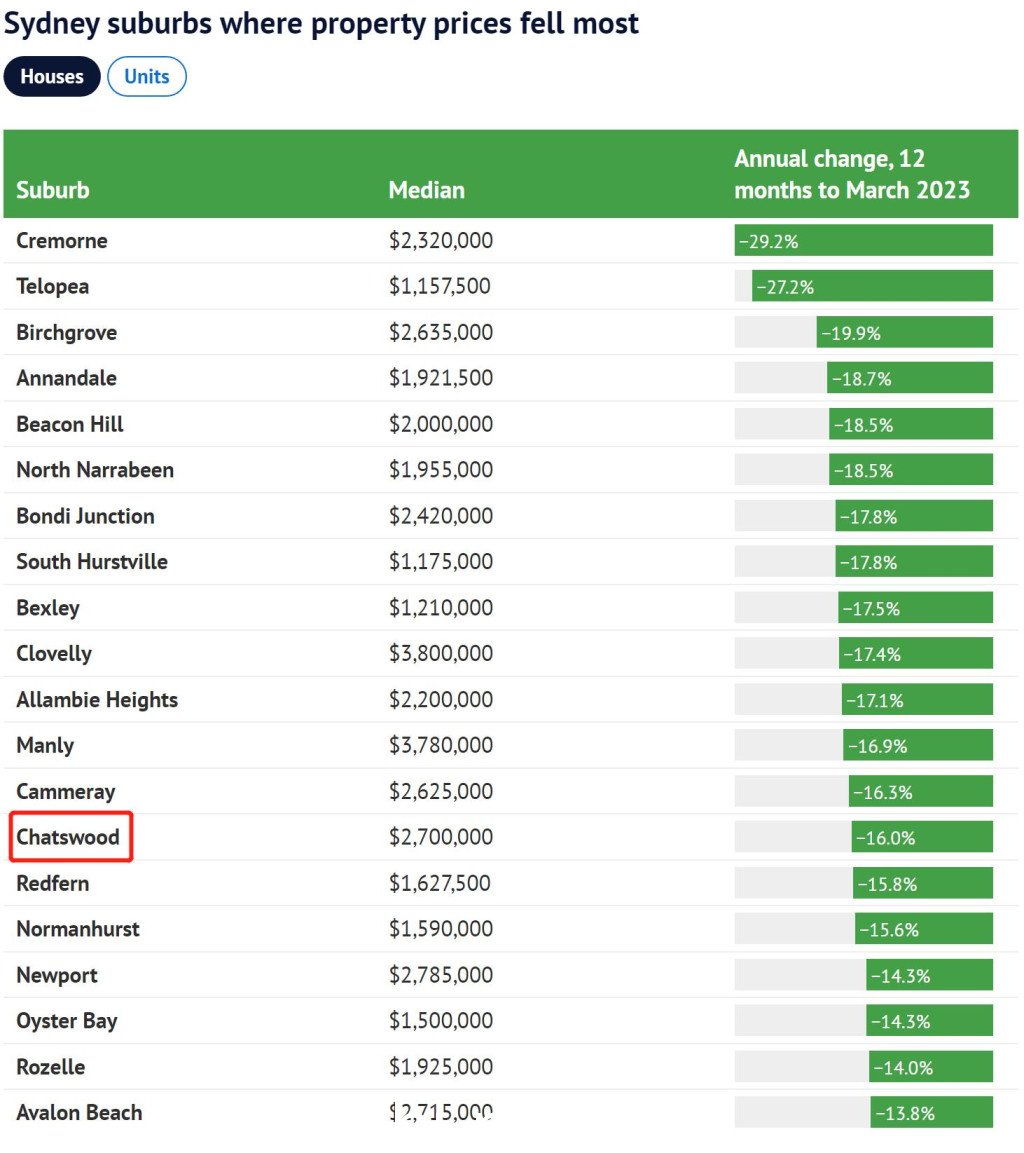
Task: Select the Avalon Beach suburb name
Action: point(79,1113)
